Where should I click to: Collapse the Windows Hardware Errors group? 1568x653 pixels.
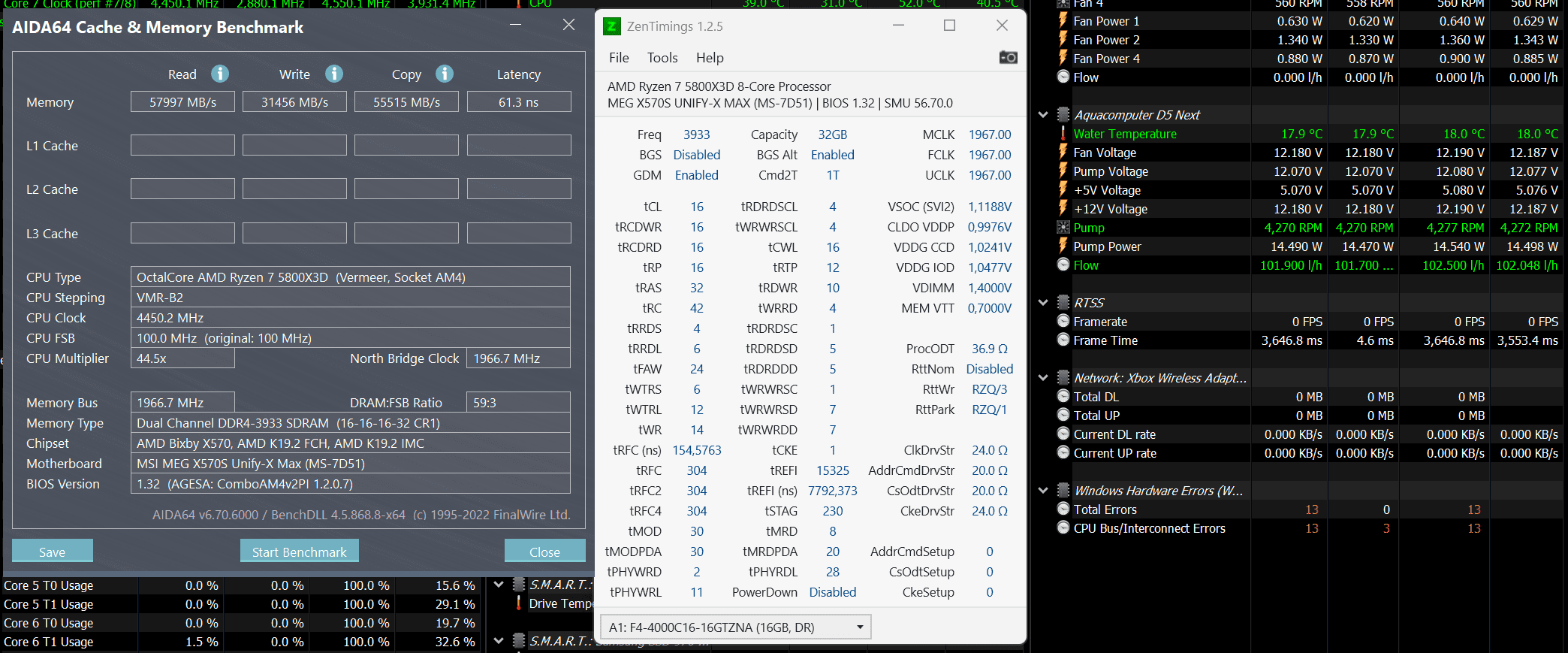1043,491
